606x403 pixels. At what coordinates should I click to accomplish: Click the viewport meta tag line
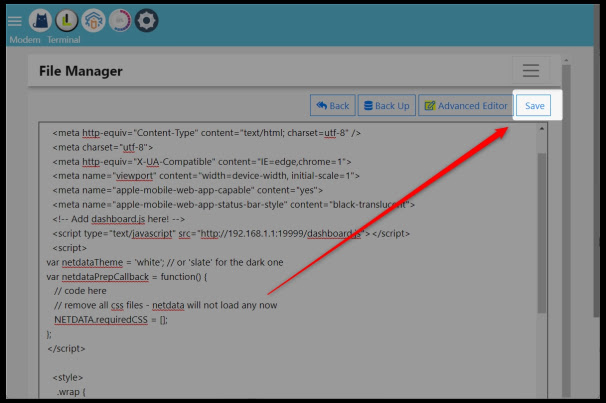pos(206,176)
